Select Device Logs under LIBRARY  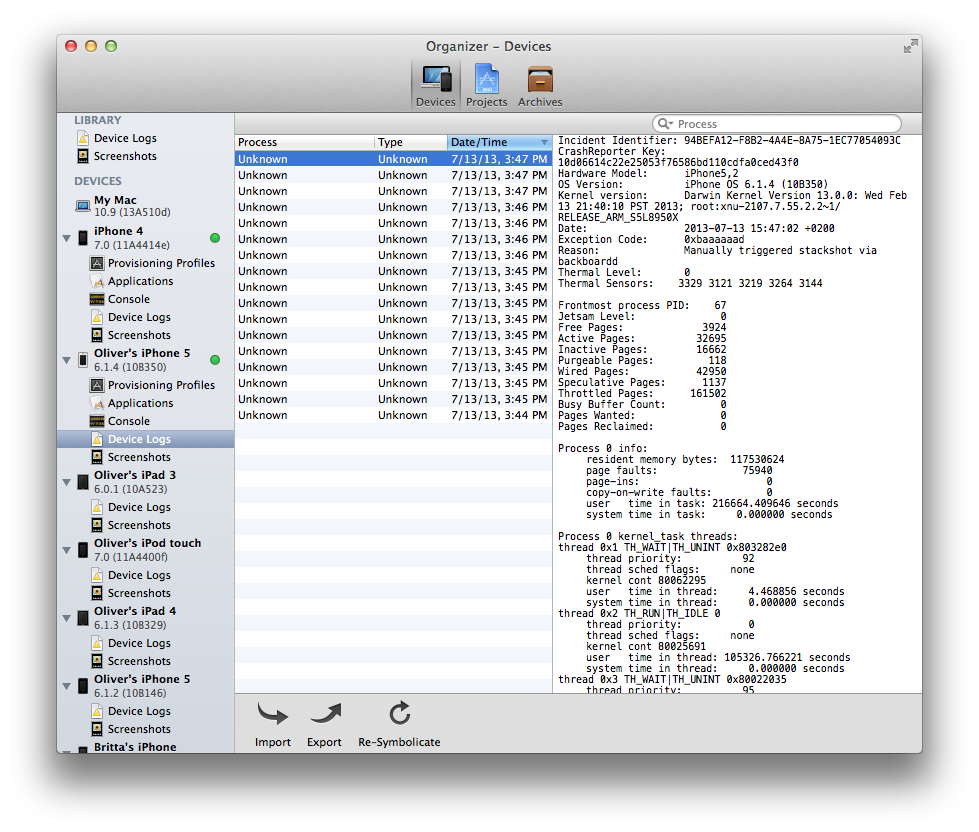tap(125, 138)
